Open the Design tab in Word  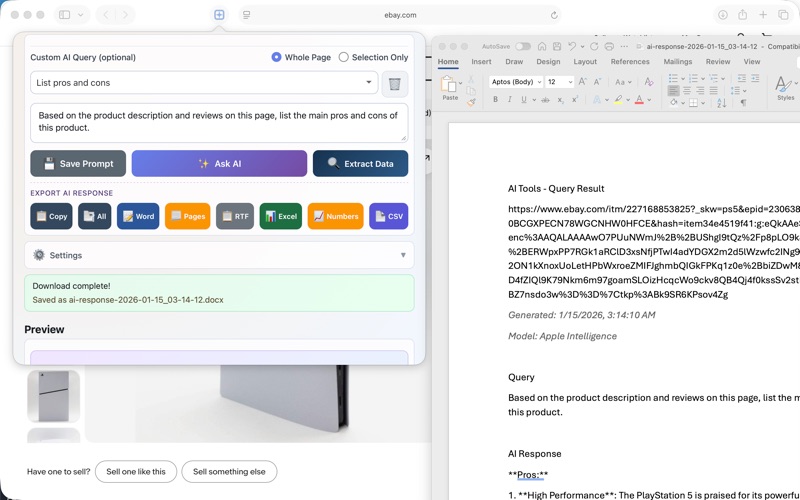[x=548, y=62]
